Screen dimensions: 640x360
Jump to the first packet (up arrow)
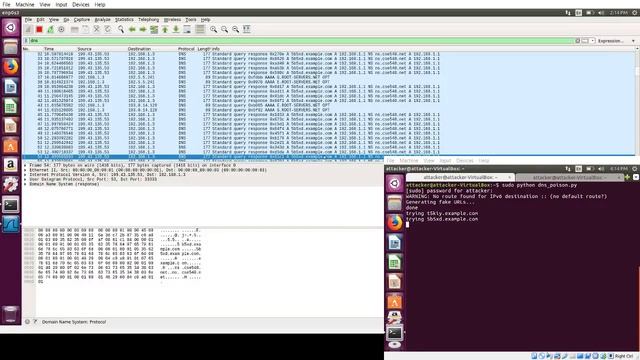[x=165, y=29]
